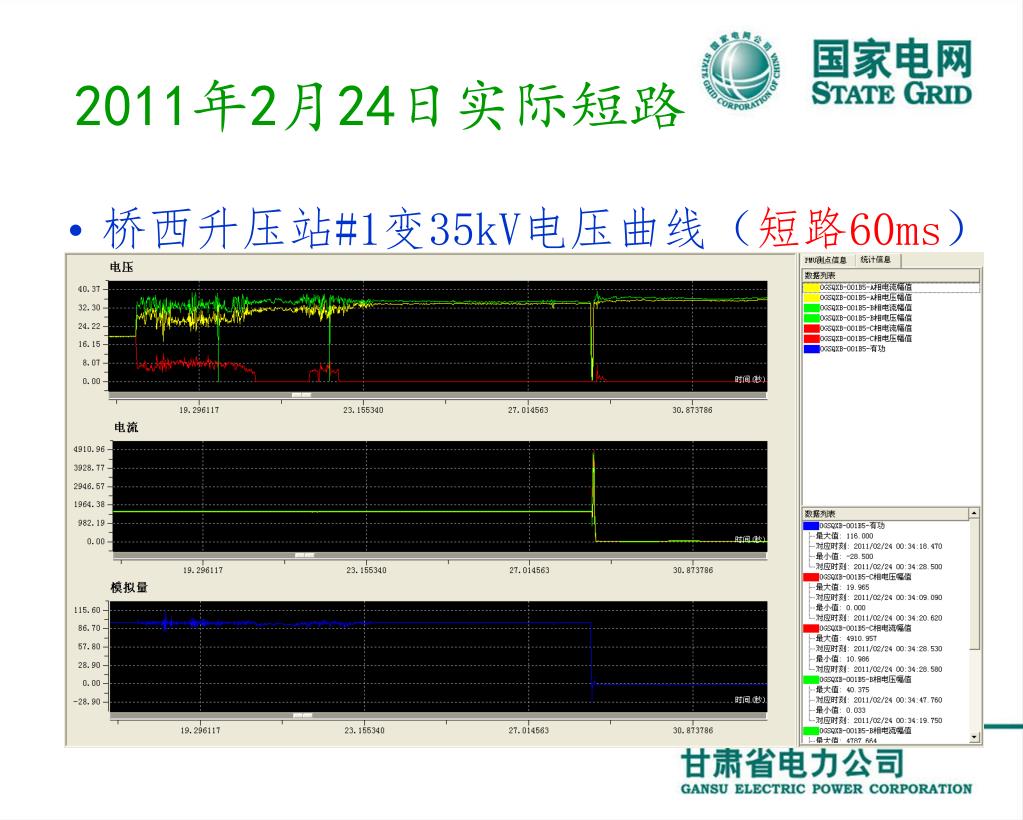Click the 23.155340 time label under the 电压 chart
This screenshot has width=1023, height=820.
click(363, 410)
